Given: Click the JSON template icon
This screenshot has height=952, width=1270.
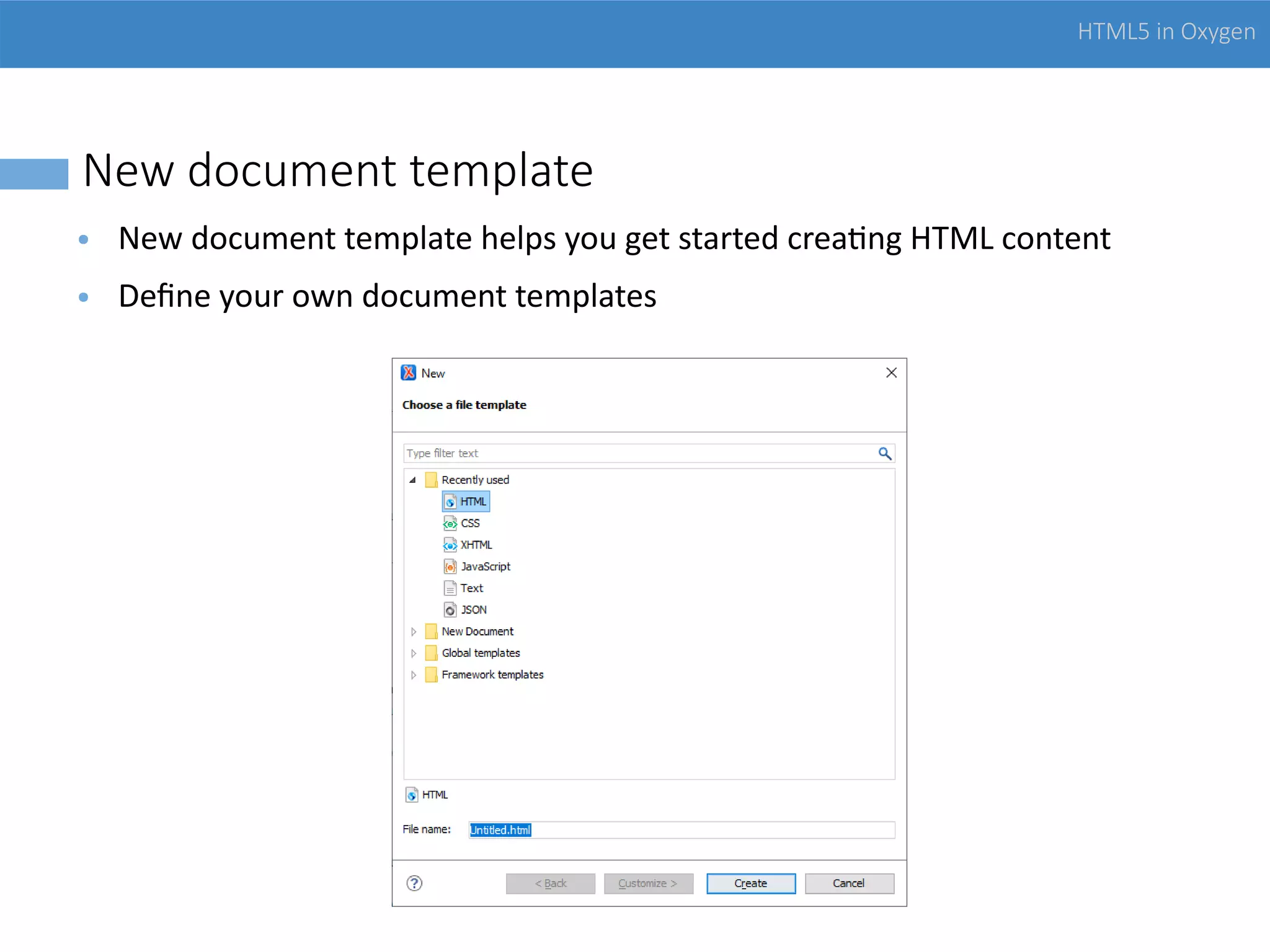Looking at the screenshot, I should [x=450, y=610].
